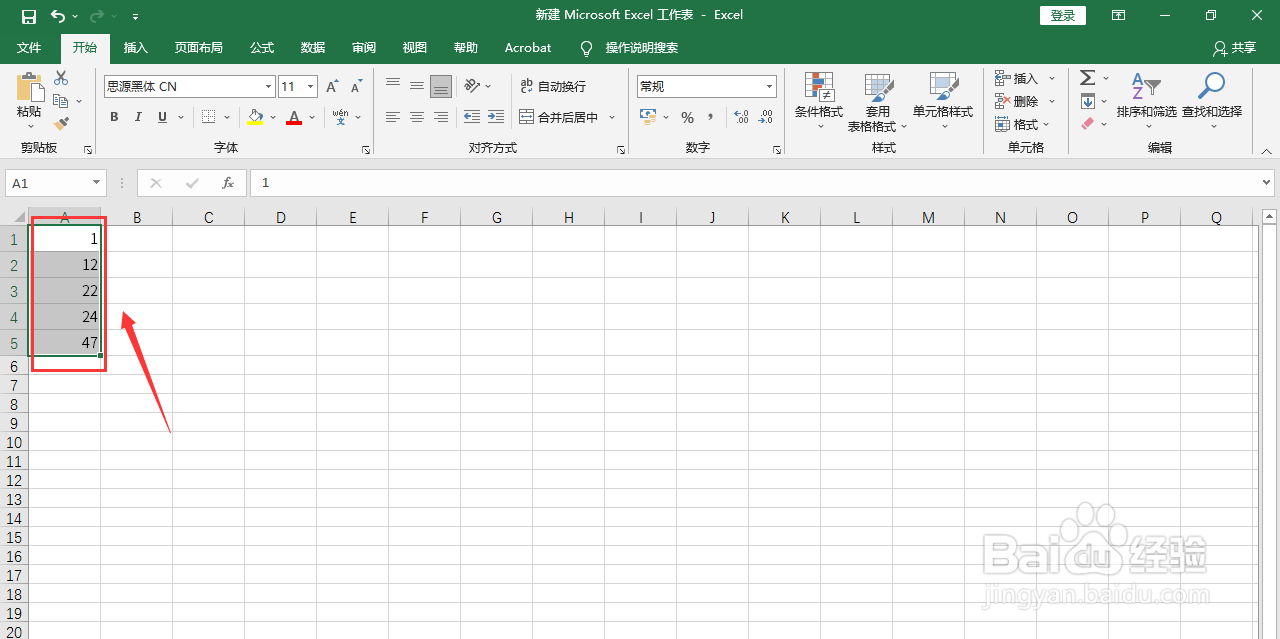Screen dimensions: 1280x639
Task: Apply the yellow fill color
Action: pos(255,117)
